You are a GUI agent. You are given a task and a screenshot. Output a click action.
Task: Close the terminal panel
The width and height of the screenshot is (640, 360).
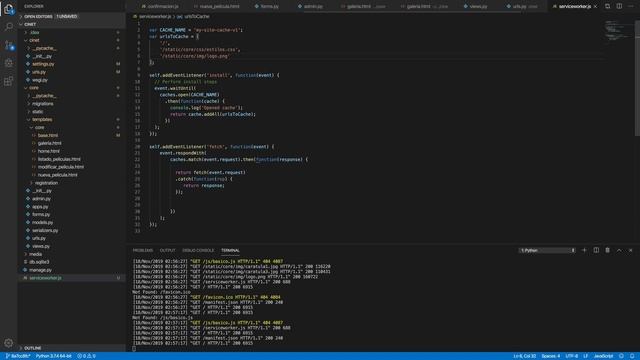coord(631,250)
